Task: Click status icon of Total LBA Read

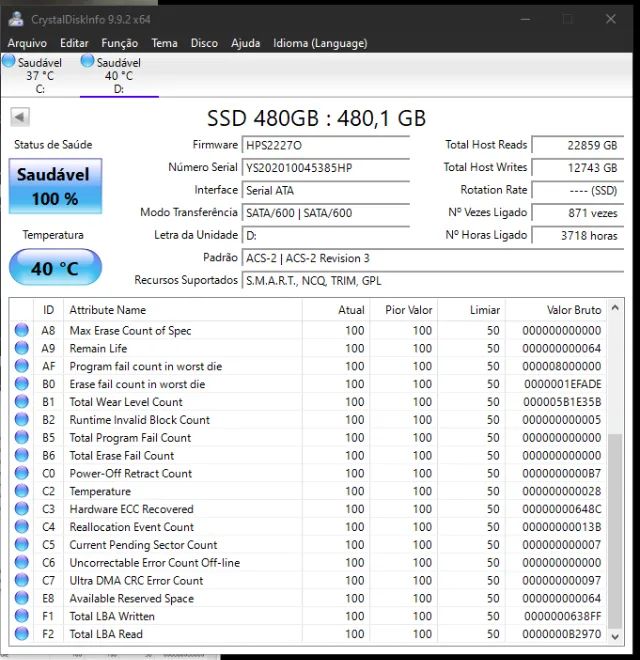Action: (x=21, y=633)
